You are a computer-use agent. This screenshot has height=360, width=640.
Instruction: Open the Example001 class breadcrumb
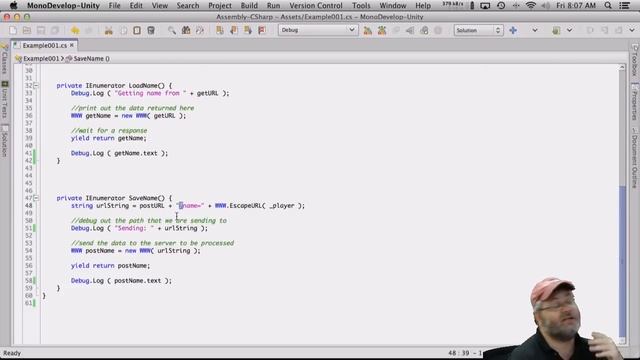point(38,59)
